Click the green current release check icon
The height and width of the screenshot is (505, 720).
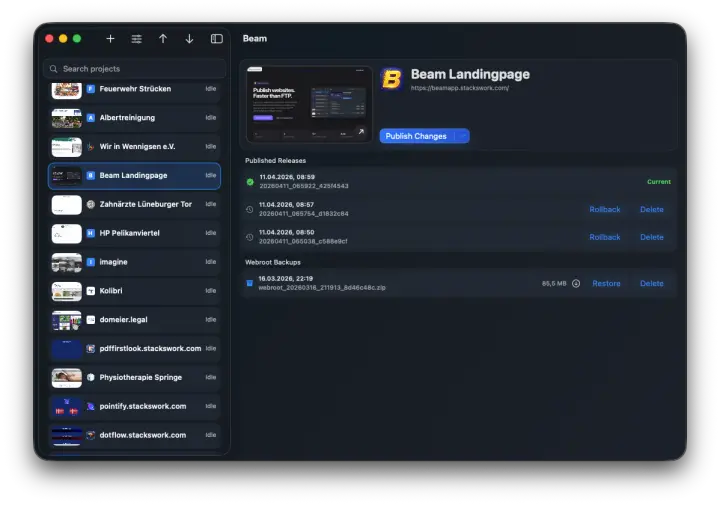click(250, 182)
